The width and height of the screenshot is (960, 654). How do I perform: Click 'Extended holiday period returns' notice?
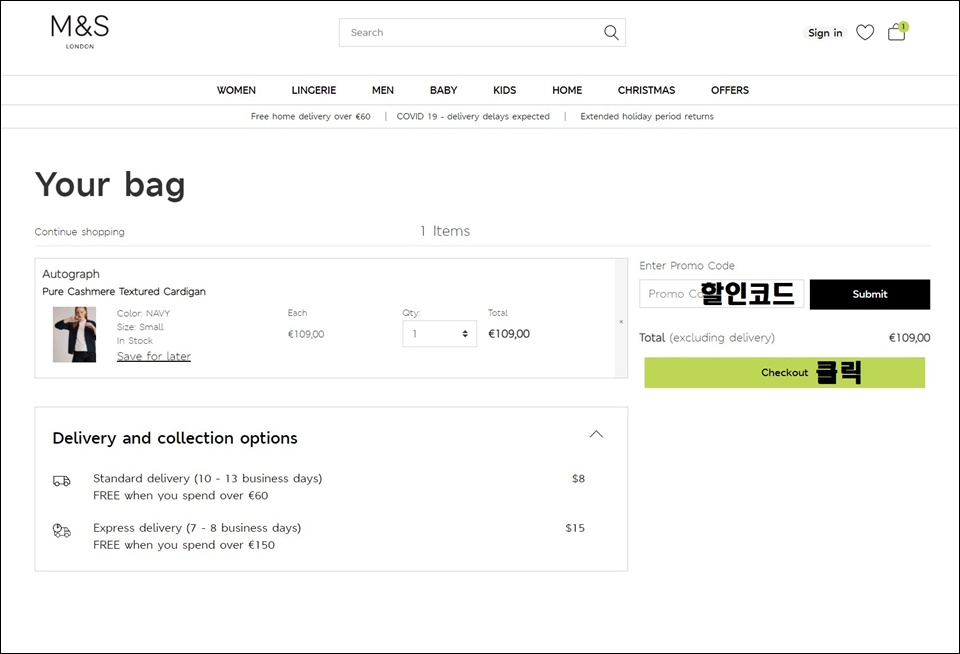(x=647, y=116)
